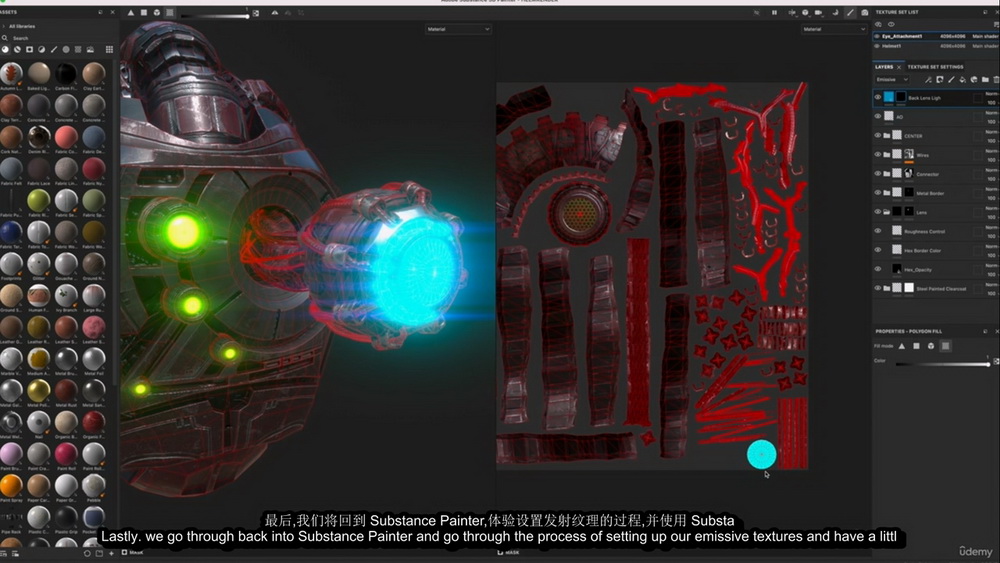Screen dimensions: 1000x563
Task: Collapse the Lens folder
Action: 886,212
